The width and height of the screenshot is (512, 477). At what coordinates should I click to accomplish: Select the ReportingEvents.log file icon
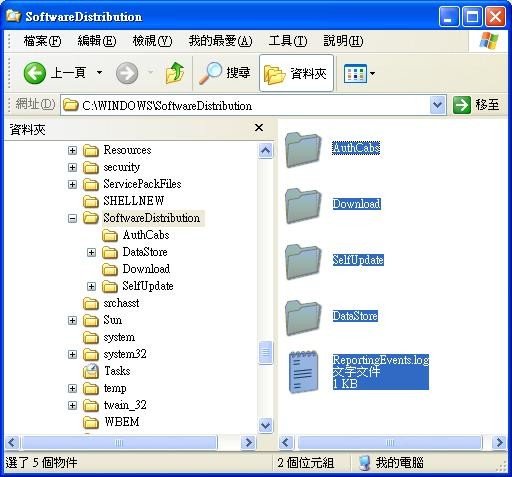(x=303, y=372)
